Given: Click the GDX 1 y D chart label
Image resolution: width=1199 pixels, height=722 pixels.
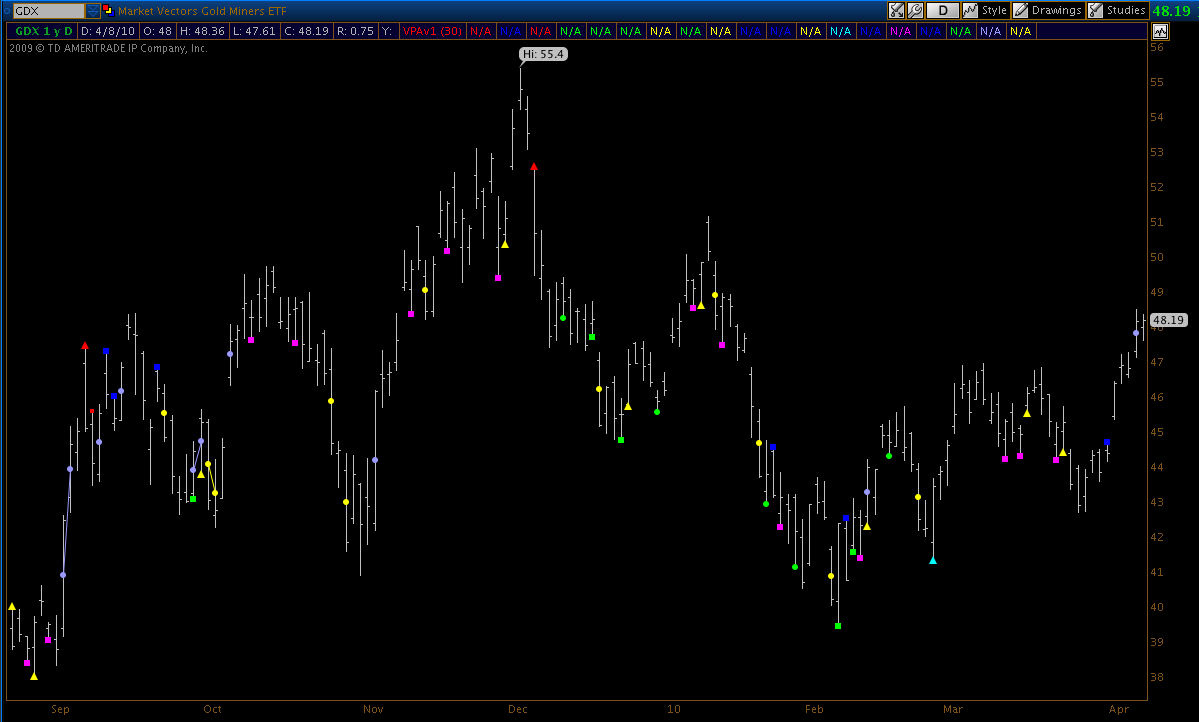Looking at the screenshot, I should pyautogui.click(x=44, y=31).
